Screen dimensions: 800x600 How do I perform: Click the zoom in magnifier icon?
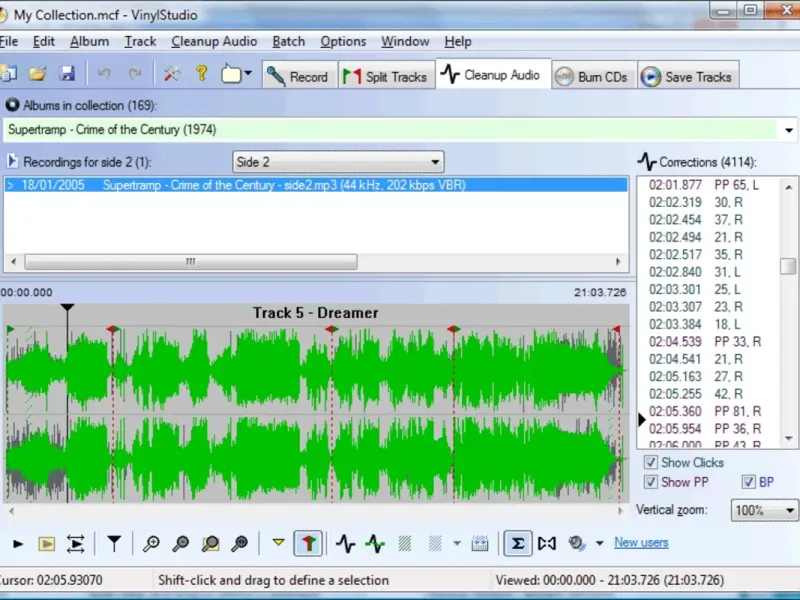[x=151, y=544]
